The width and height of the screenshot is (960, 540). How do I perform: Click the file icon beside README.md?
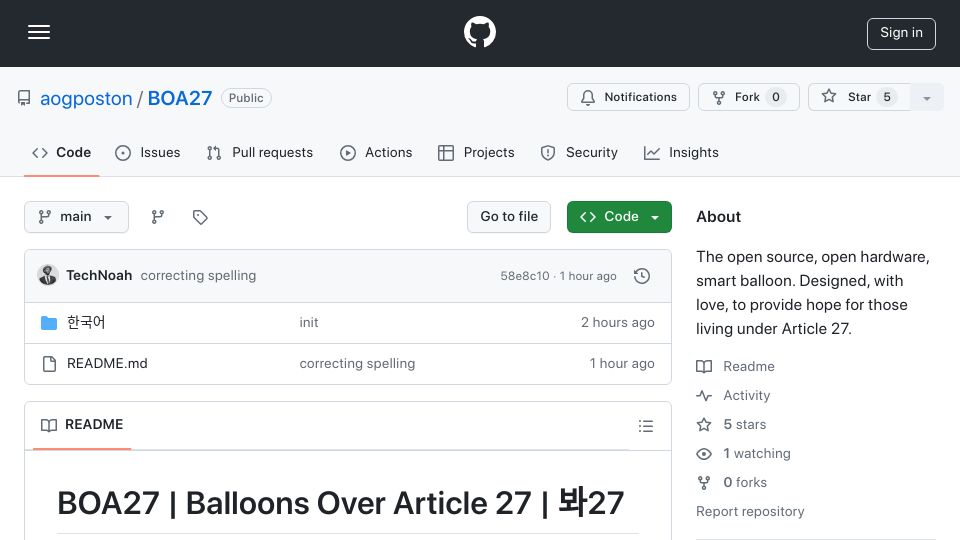tap(49, 364)
